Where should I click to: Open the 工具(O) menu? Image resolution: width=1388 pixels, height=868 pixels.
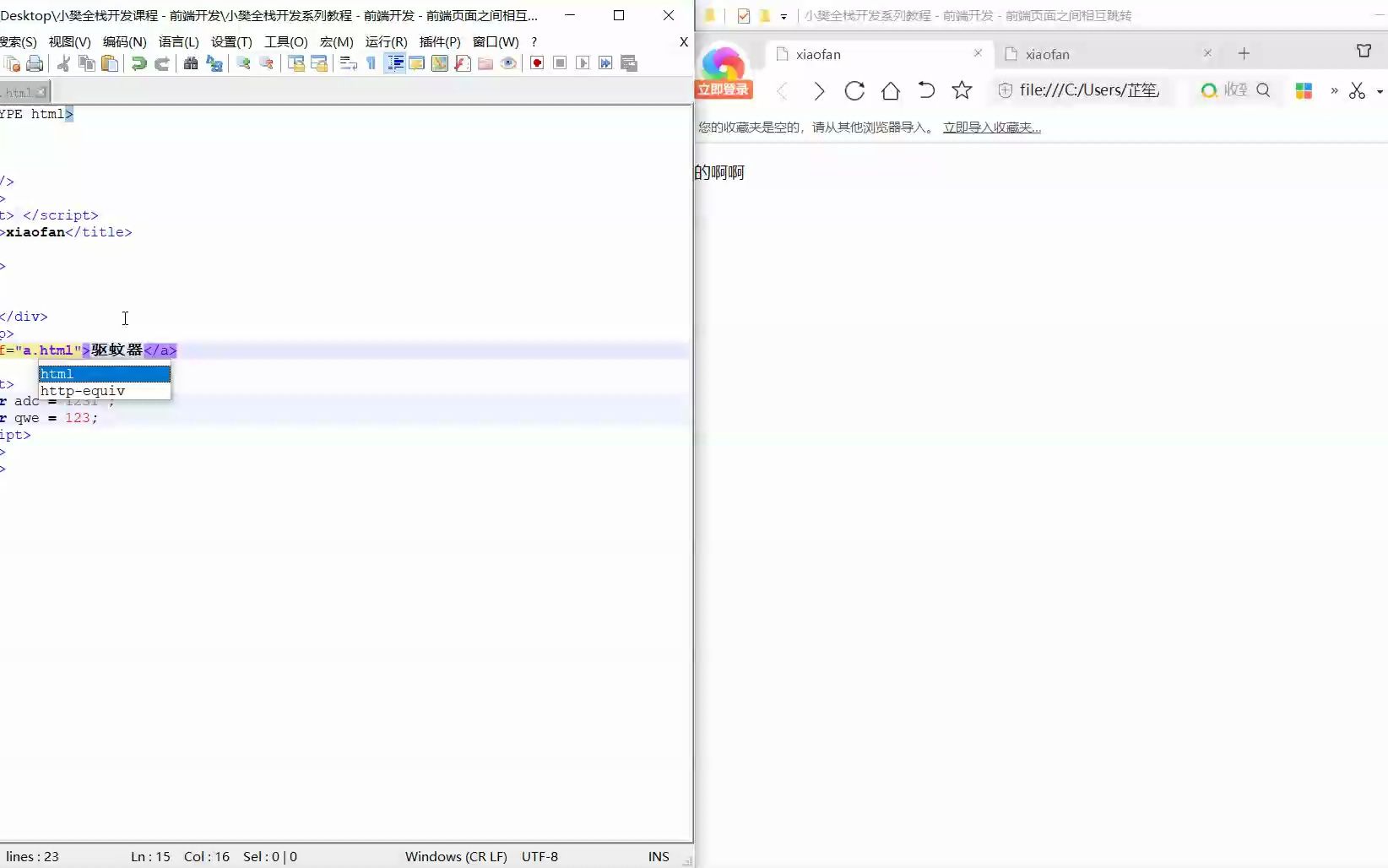pos(286,41)
